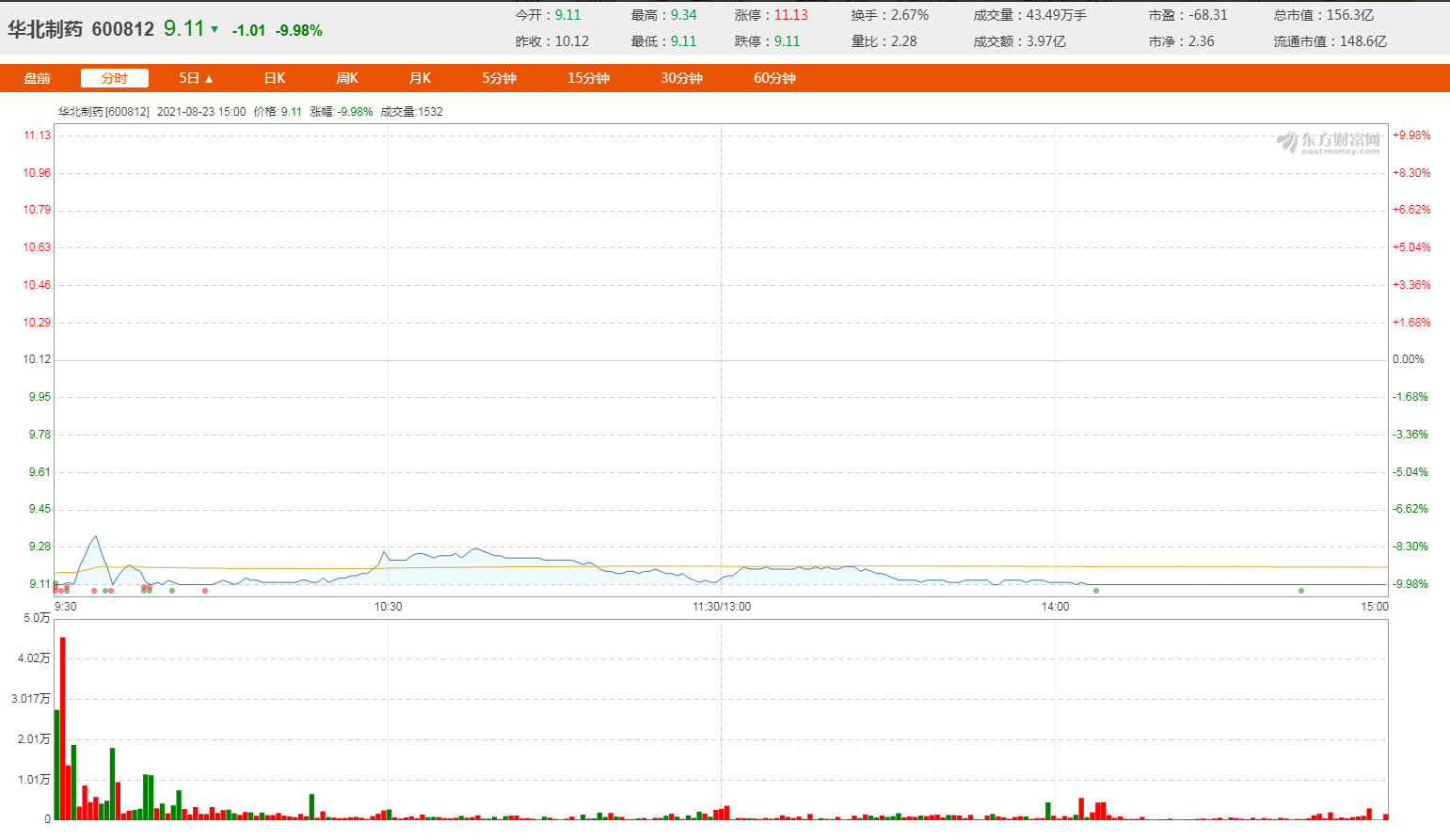Click the stock code 600812
The width and height of the screenshot is (1450, 840).
[x=122, y=29]
